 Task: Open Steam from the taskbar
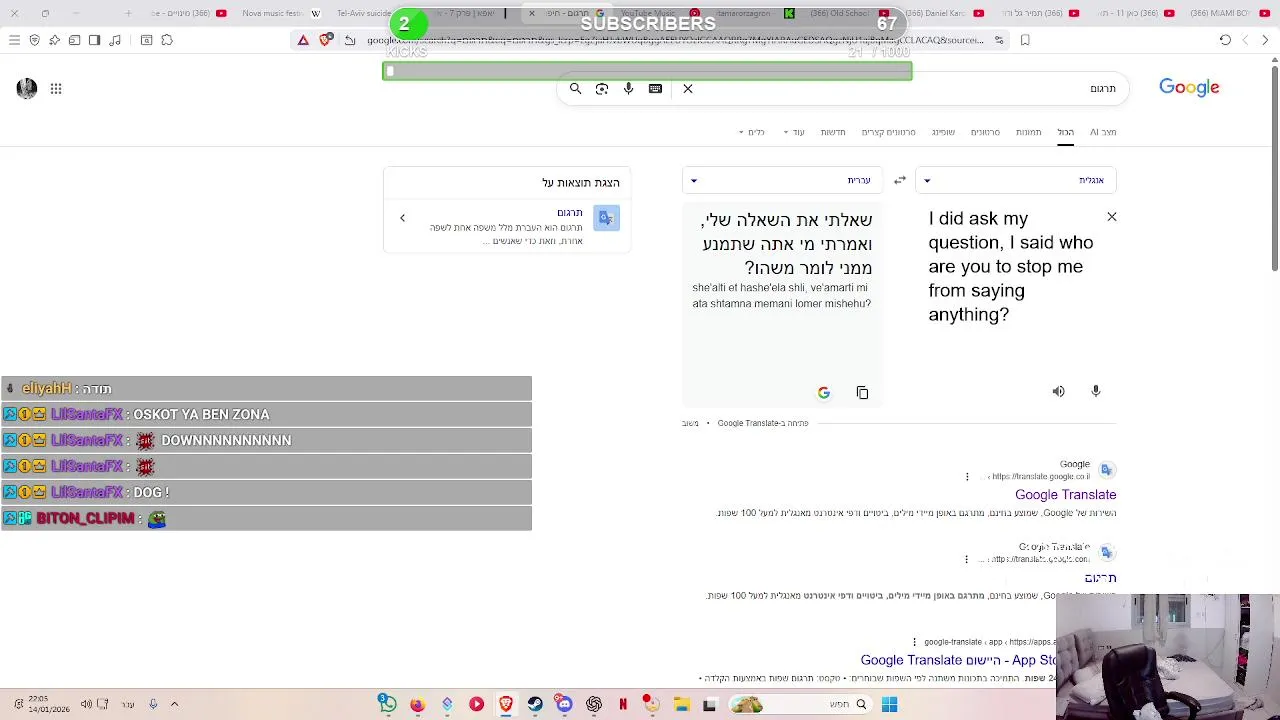(535, 704)
